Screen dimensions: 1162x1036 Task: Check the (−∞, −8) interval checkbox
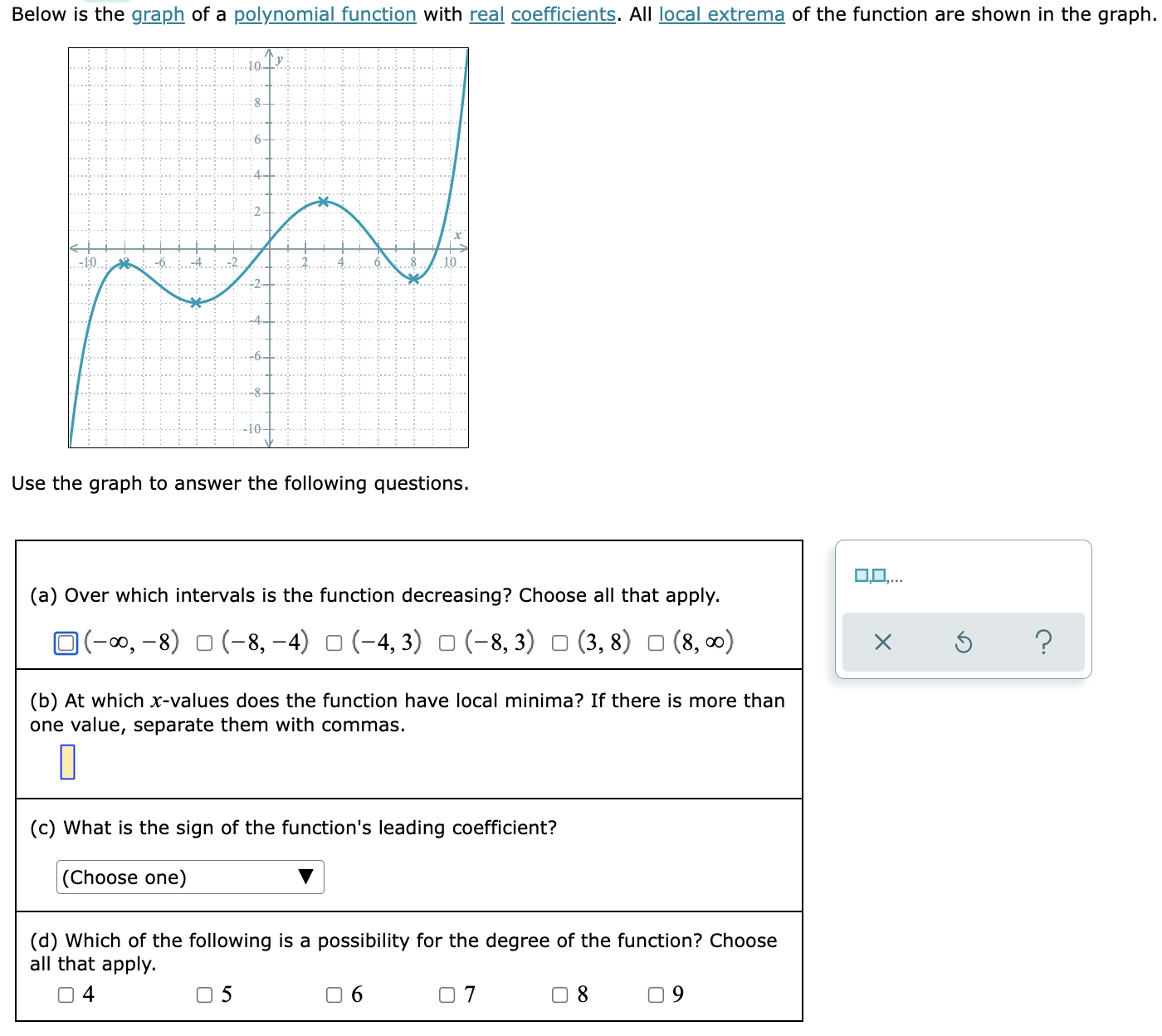coord(65,641)
